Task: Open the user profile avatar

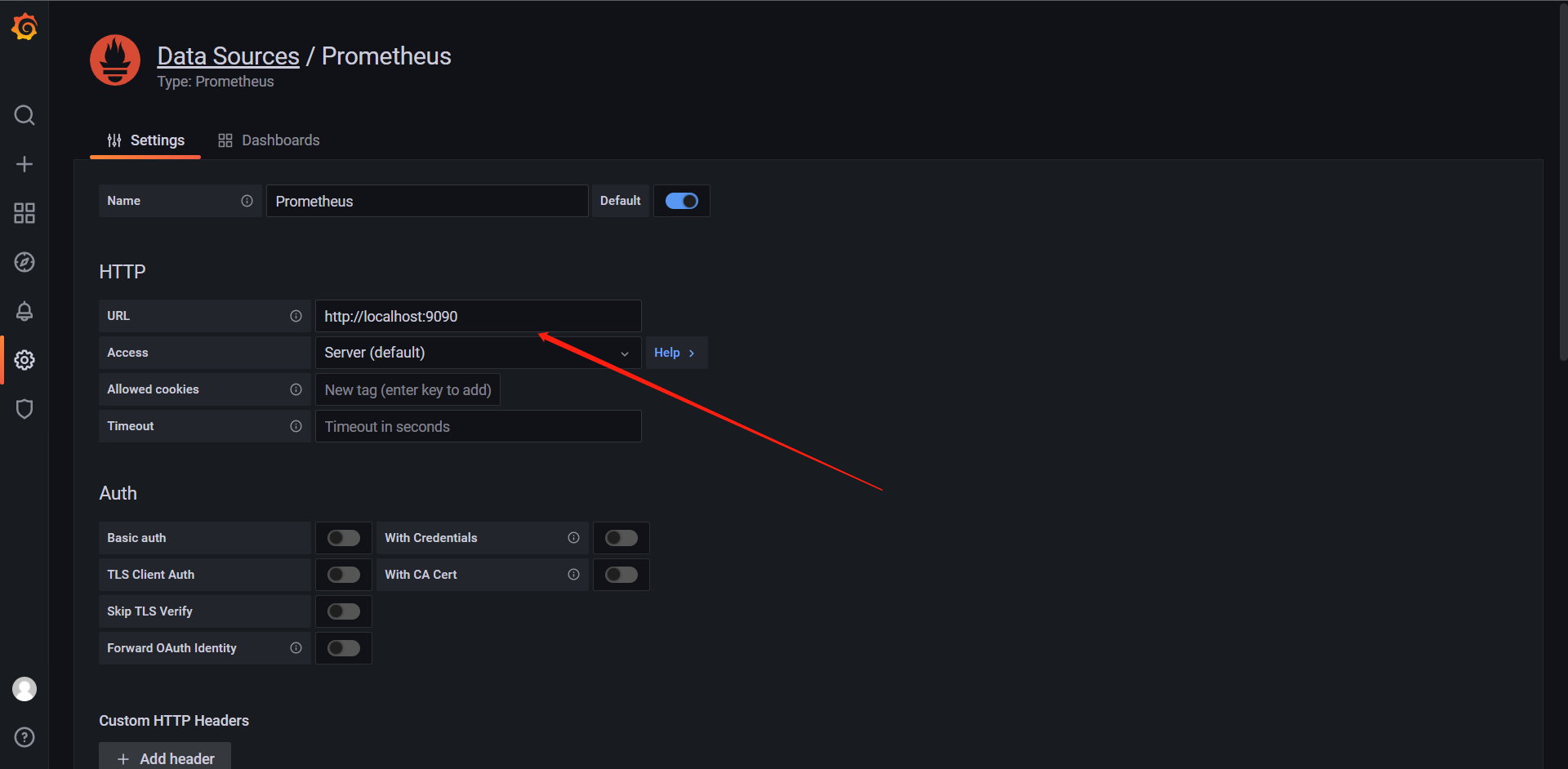Action: tap(24, 689)
